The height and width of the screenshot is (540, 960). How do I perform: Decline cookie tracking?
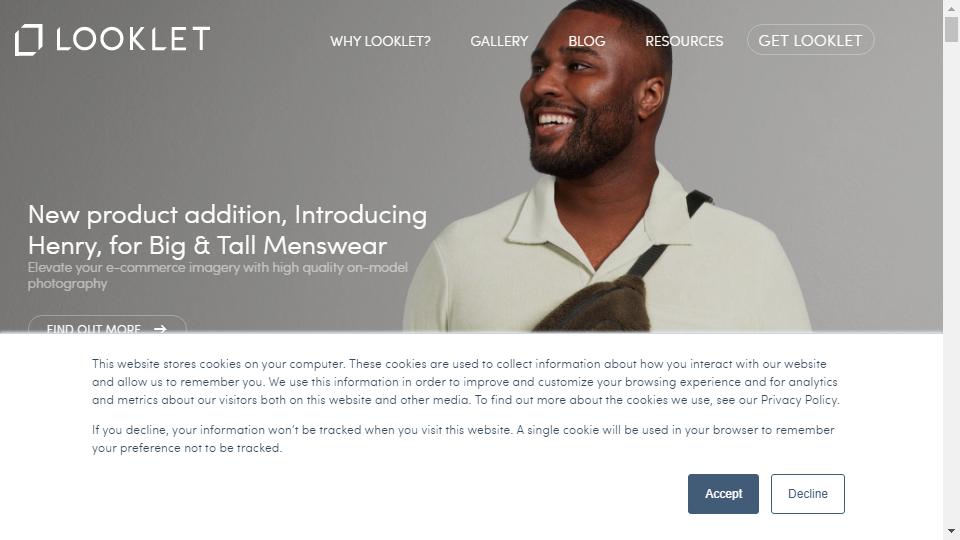808,493
